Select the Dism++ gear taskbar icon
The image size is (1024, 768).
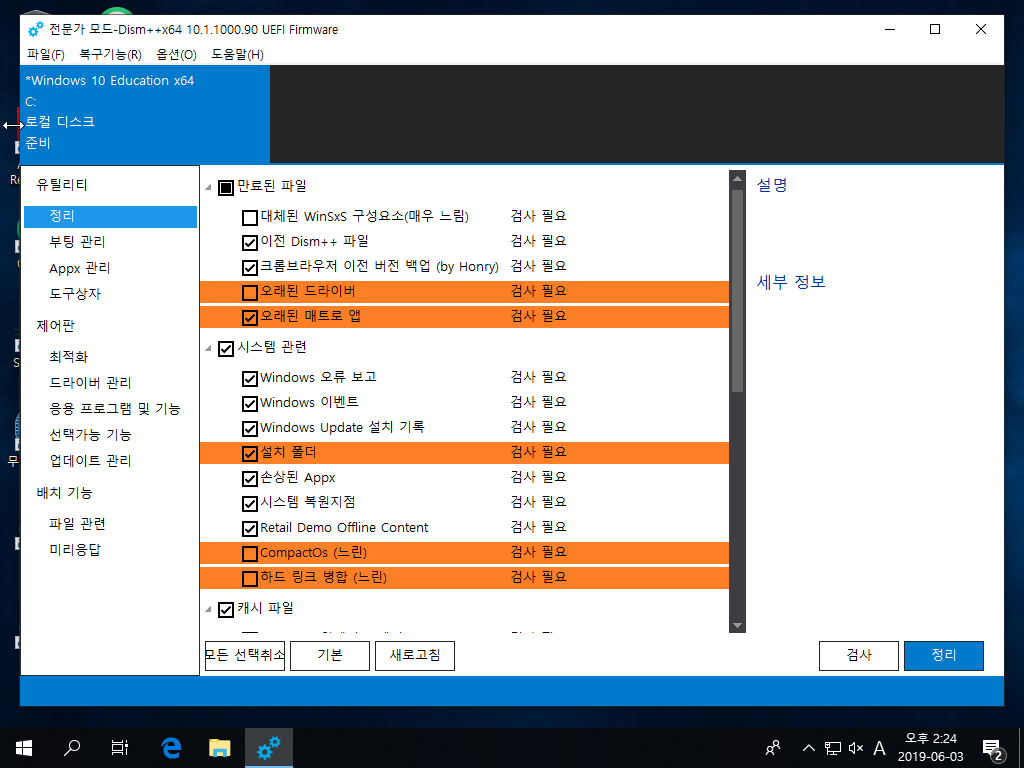[268, 748]
